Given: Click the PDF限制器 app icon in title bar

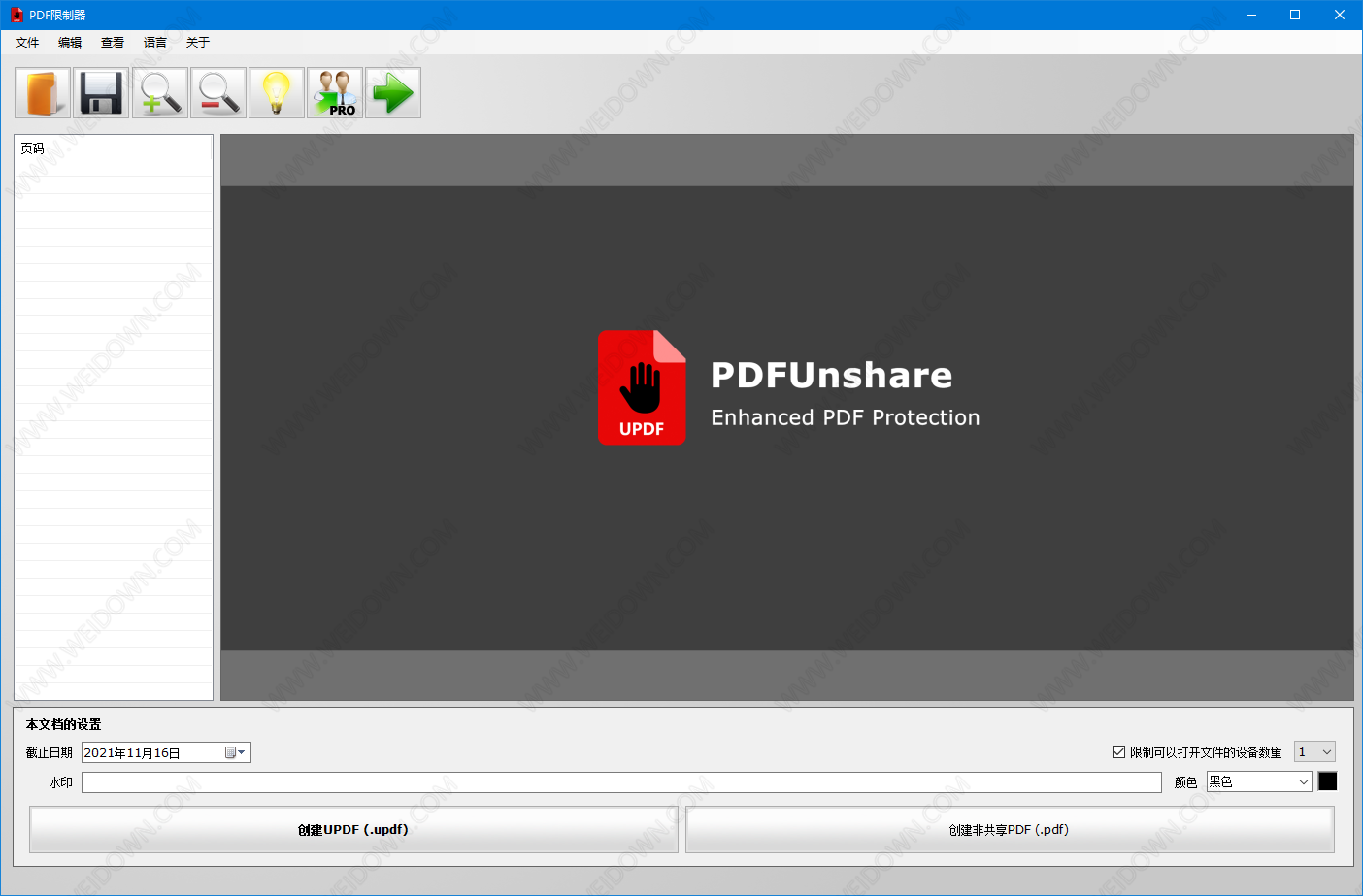Looking at the screenshot, I should (17, 15).
